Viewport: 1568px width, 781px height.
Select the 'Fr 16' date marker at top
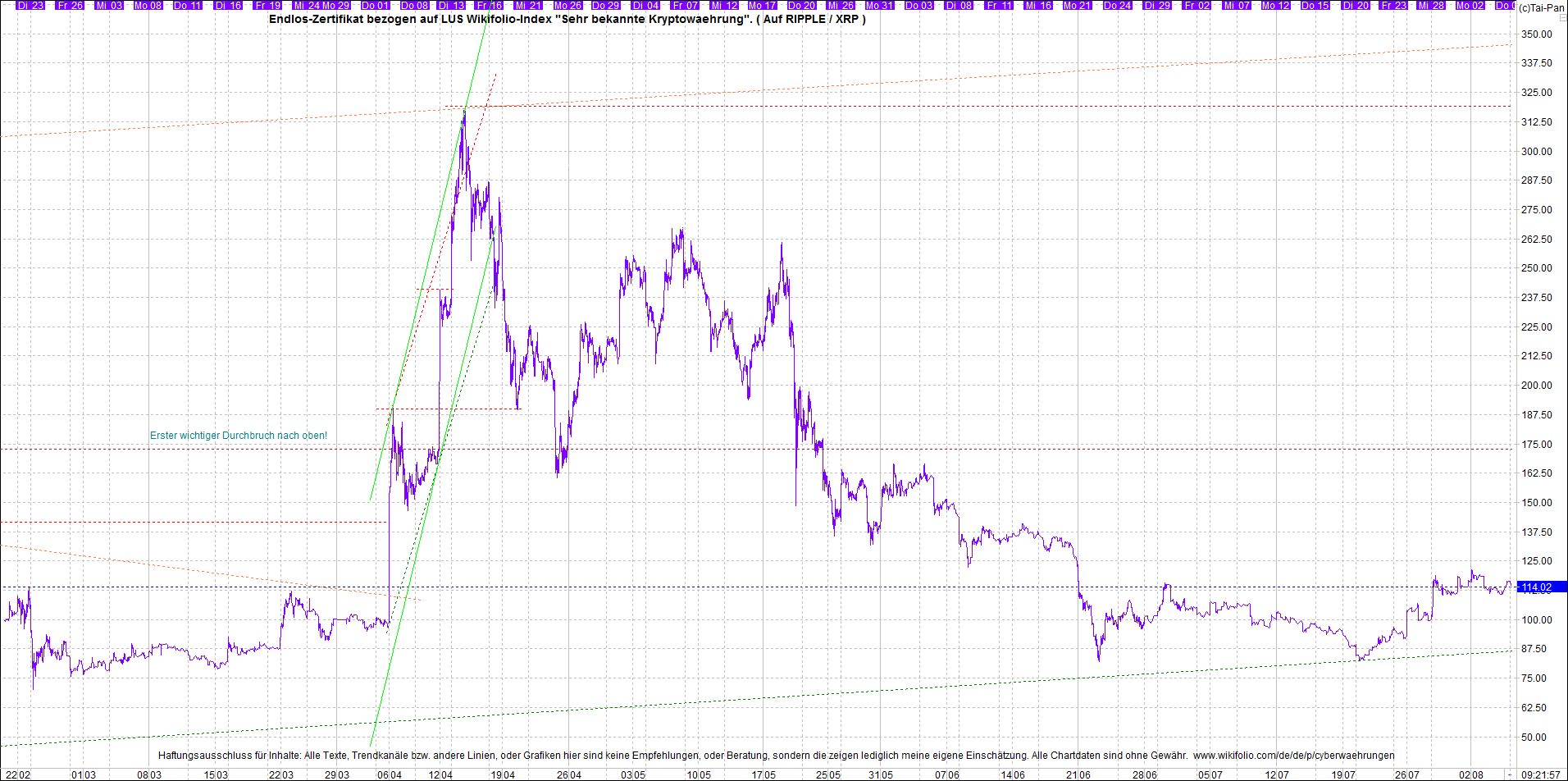click(490, 6)
